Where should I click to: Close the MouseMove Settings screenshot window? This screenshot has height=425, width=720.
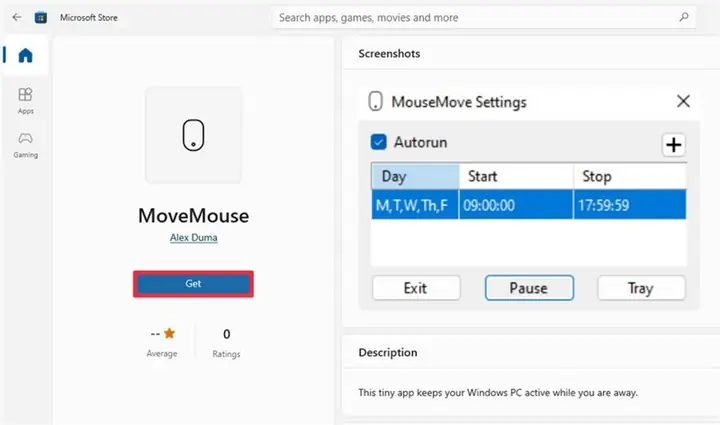pos(683,101)
